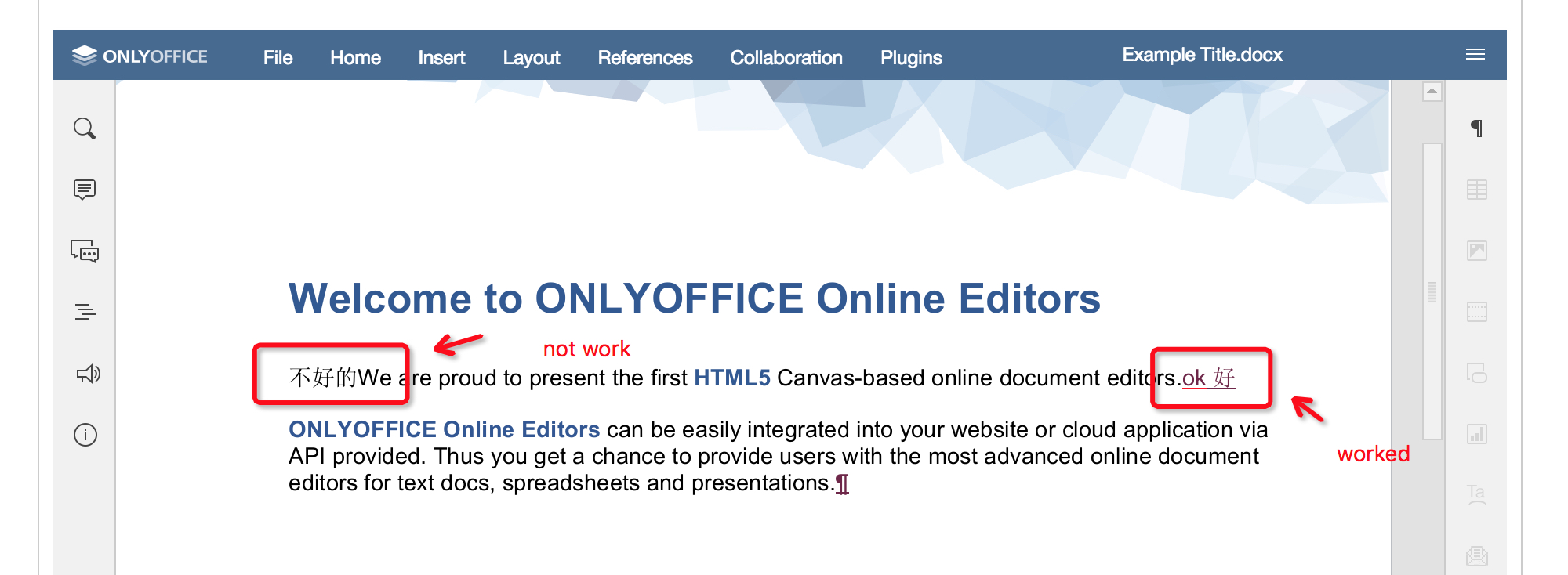Switch to the Plugins tab
The width and height of the screenshot is (1568, 575).
click(x=911, y=58)
